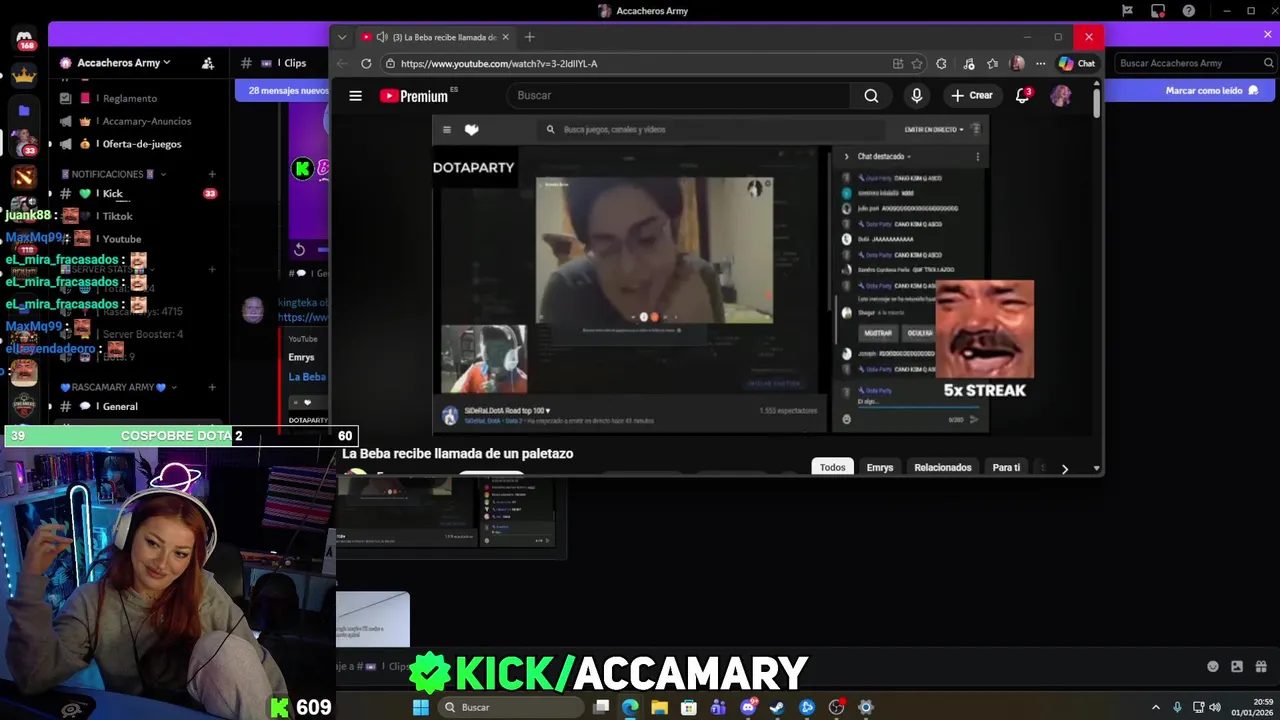Open the volume tray icon
The image size is (1280, 720).
coord(1216,707)
